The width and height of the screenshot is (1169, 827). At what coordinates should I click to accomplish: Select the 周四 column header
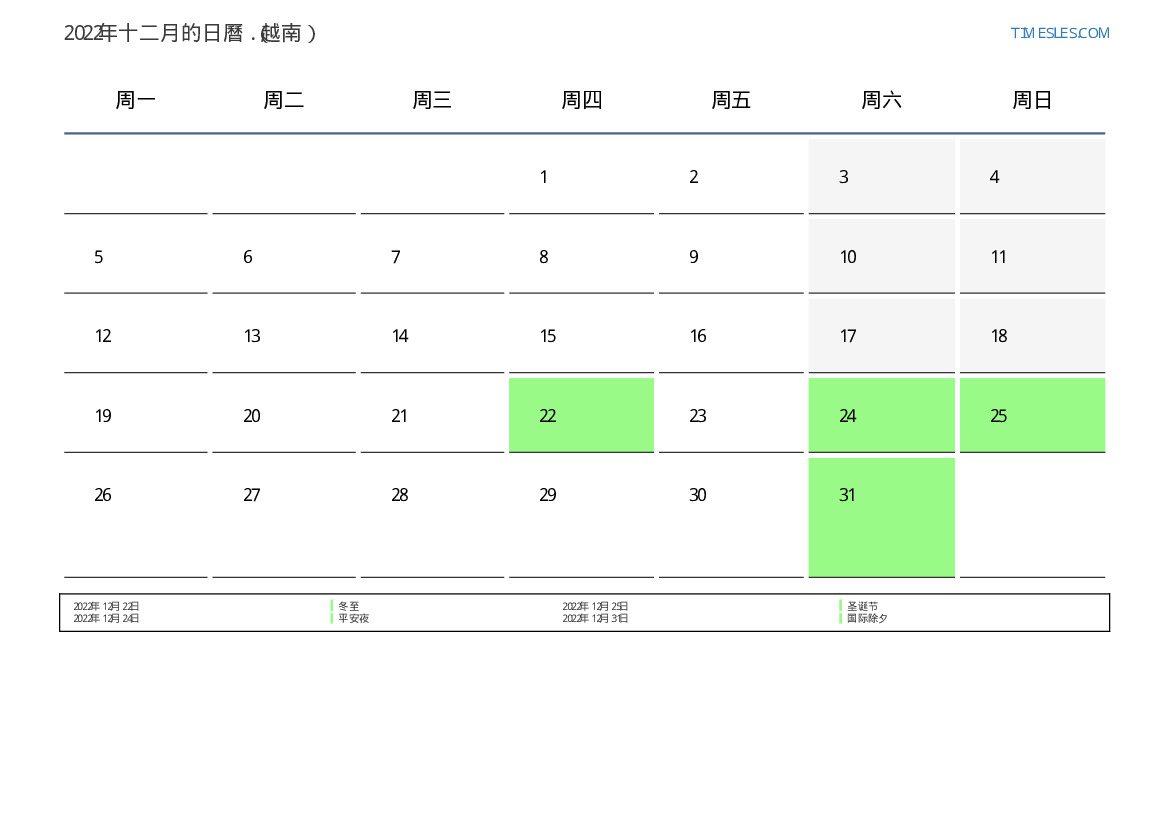pyautogui.click(x=582, y=100)
